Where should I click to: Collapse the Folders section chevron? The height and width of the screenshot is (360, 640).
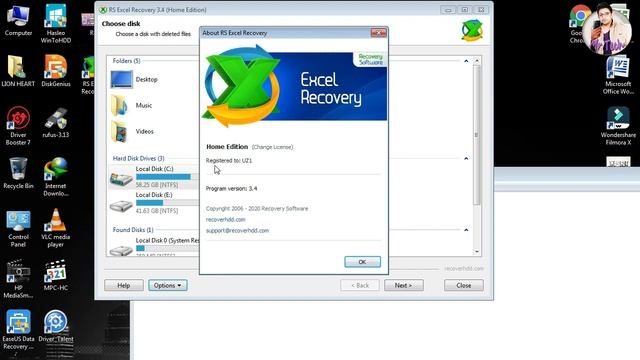coord(466,61)
